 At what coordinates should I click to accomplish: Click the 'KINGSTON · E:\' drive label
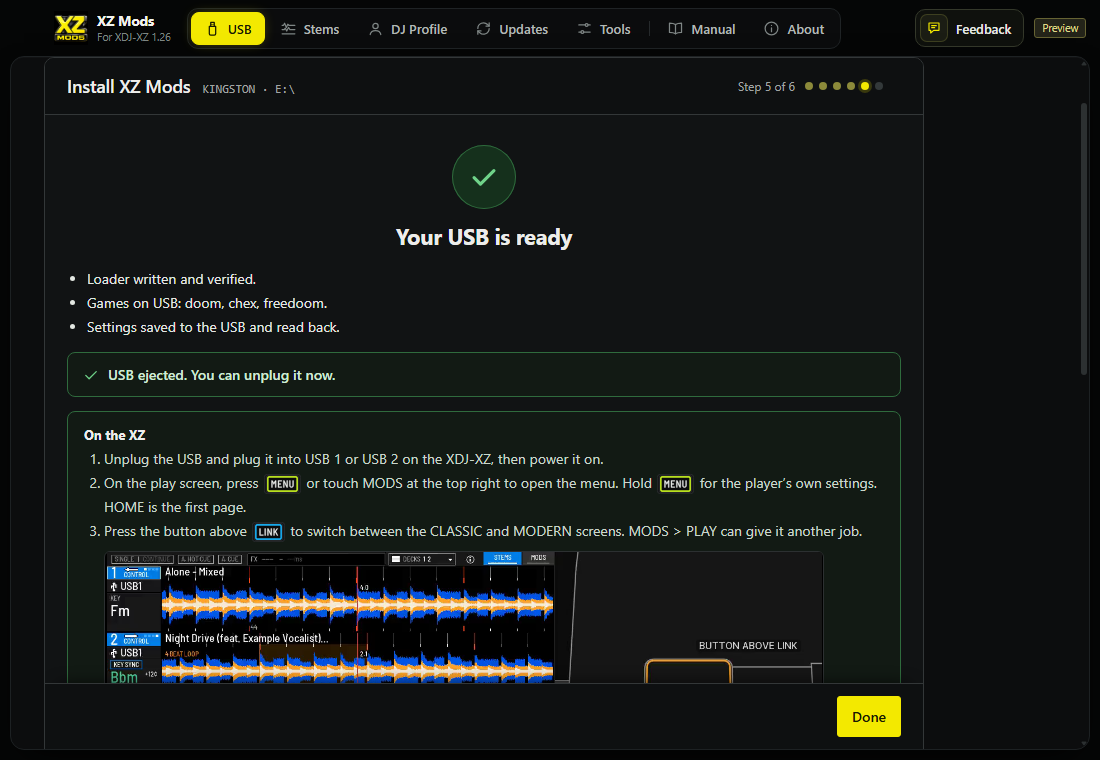pos(248,89)
